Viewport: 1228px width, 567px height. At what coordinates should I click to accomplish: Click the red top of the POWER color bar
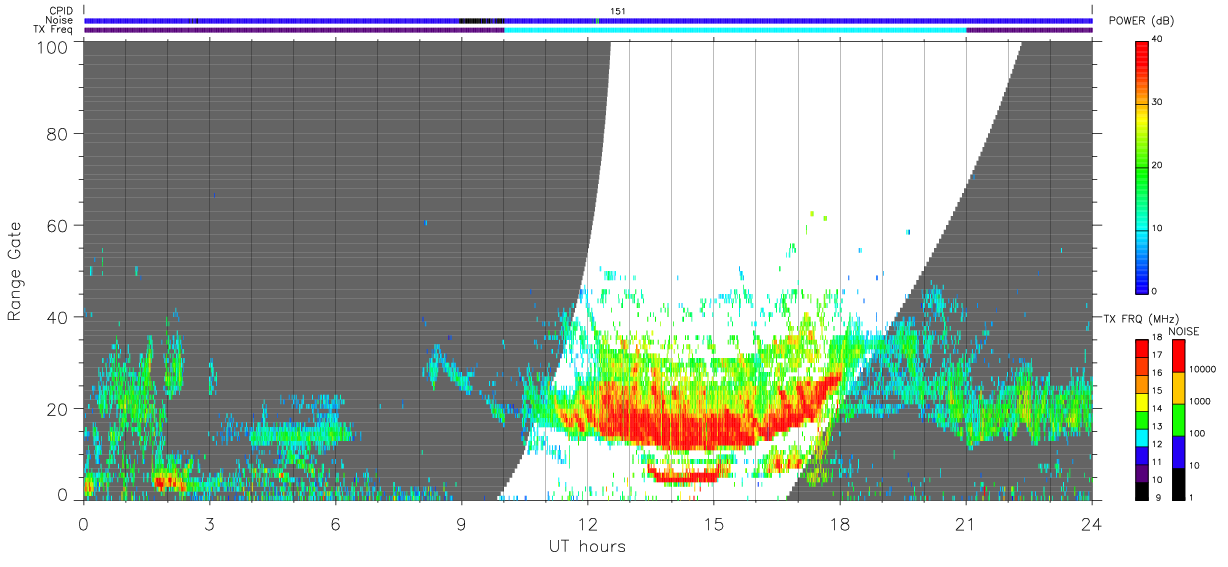click(x=1141, y=50)
